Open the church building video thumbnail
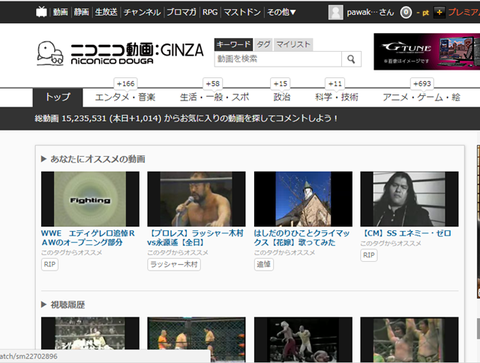This screenshot has width=480, height=363. click(303, 199)
